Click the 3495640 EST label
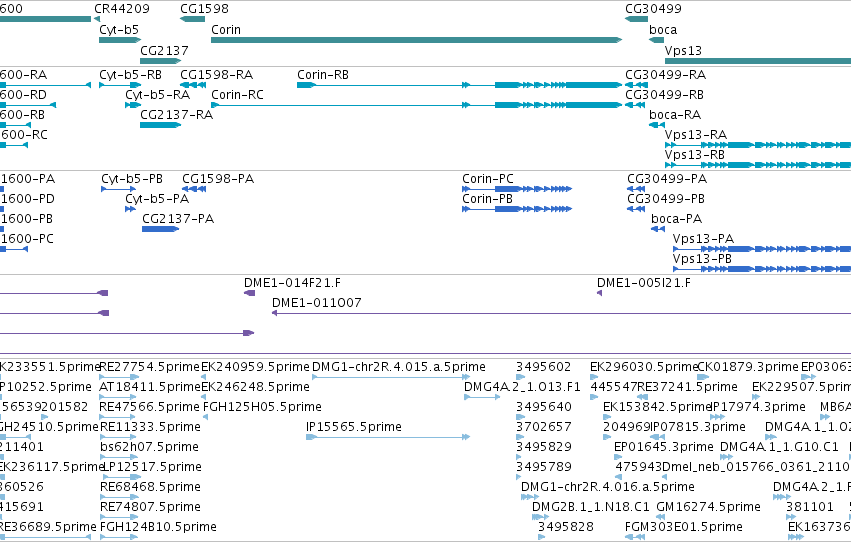This screenshot has width=851, height=542. click(x=544, y=407)
